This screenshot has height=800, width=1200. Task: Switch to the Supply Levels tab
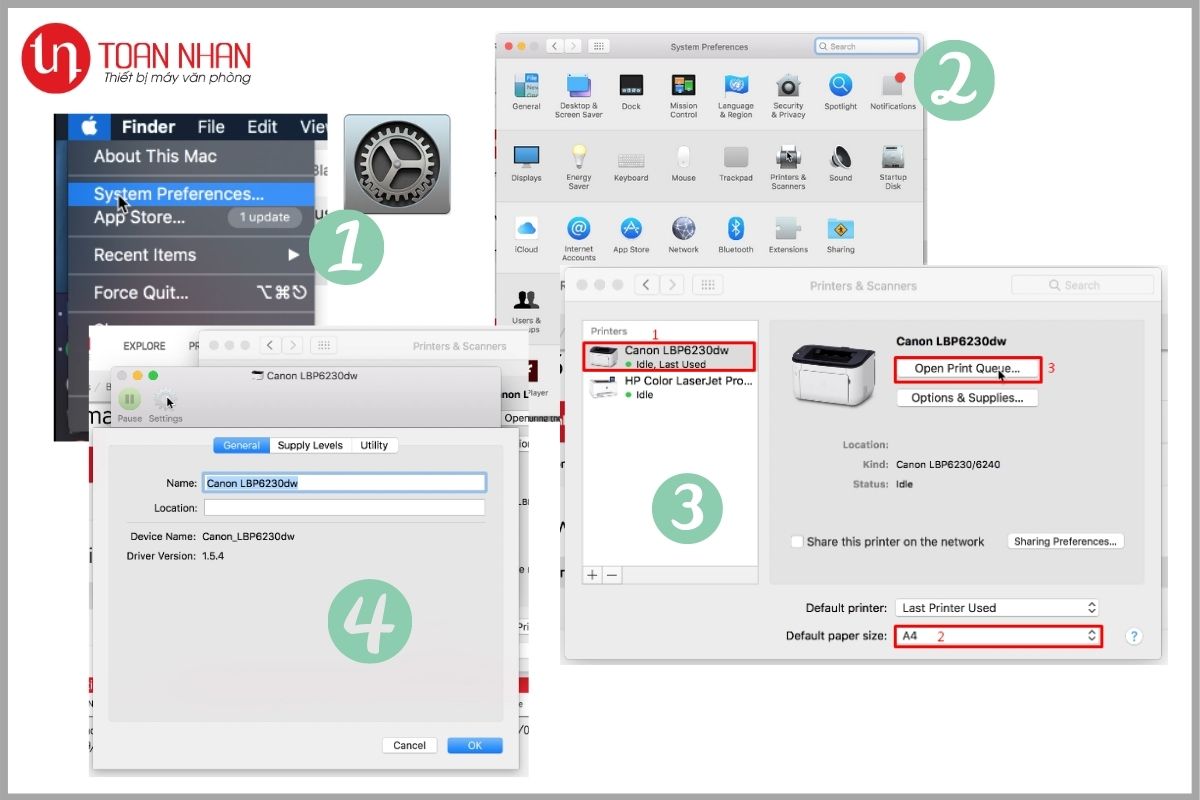click(310, 445)
